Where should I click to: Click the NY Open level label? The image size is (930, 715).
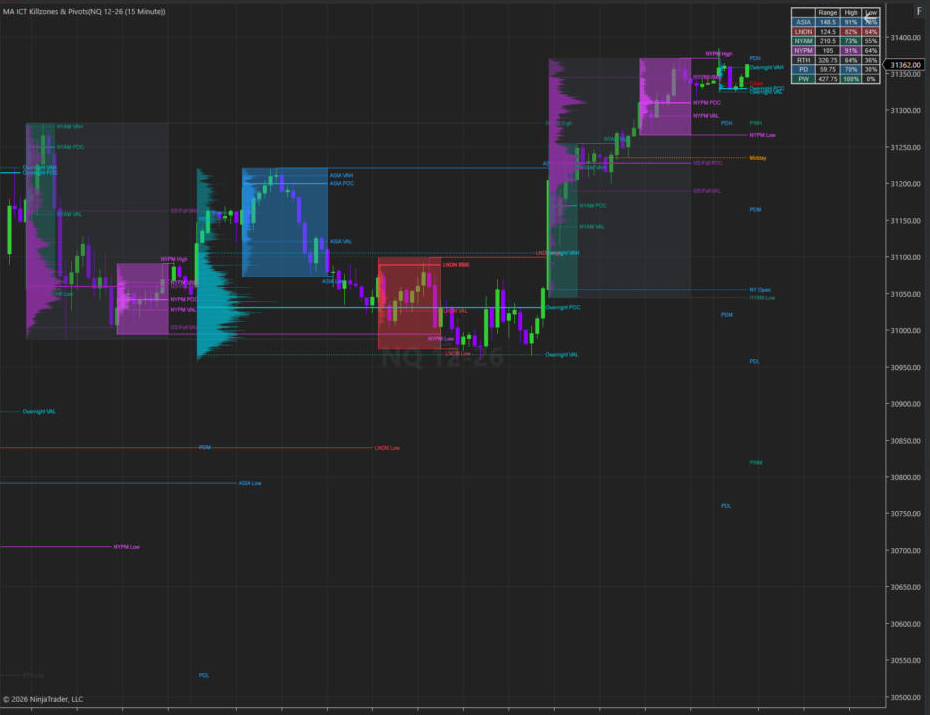760,290
